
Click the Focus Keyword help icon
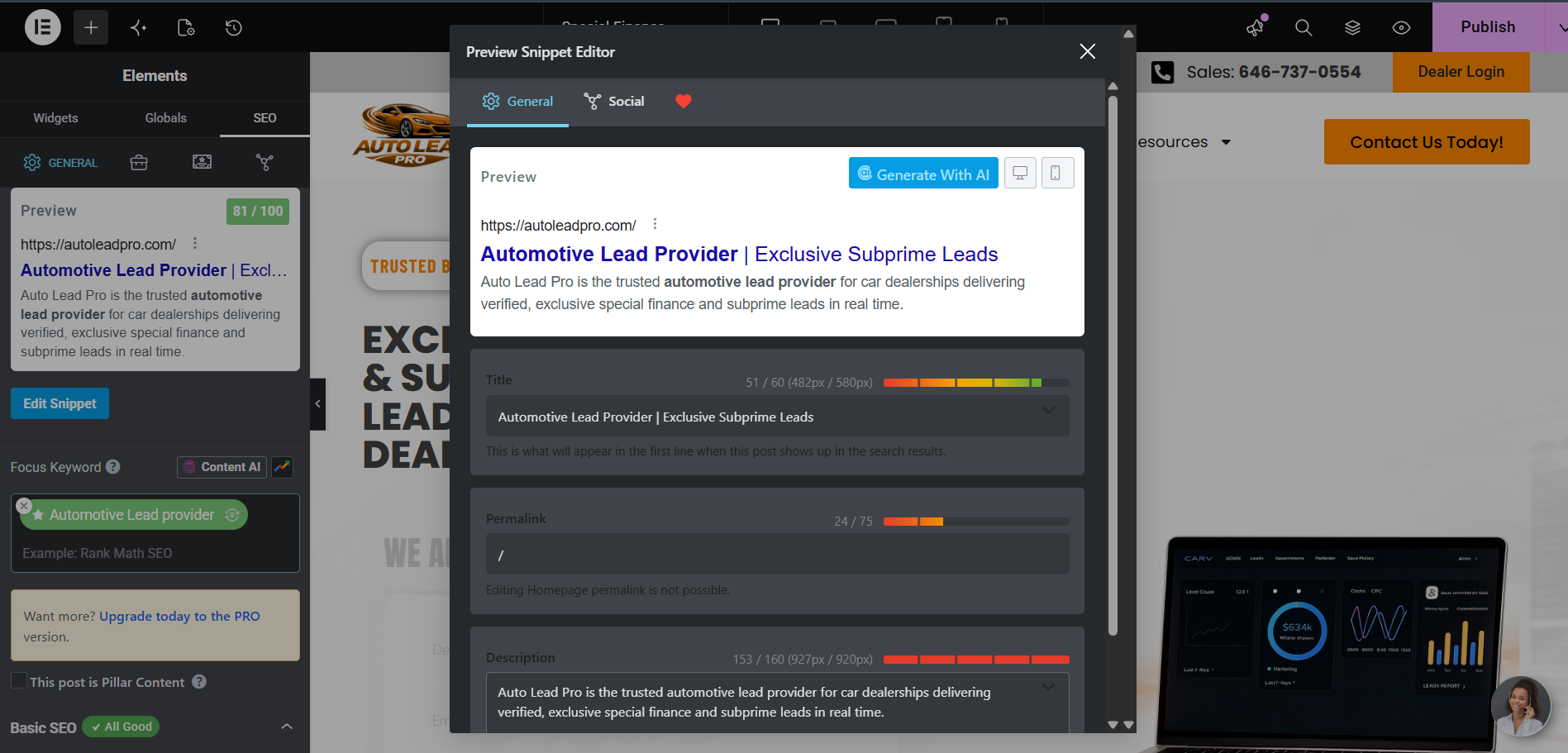113,467
